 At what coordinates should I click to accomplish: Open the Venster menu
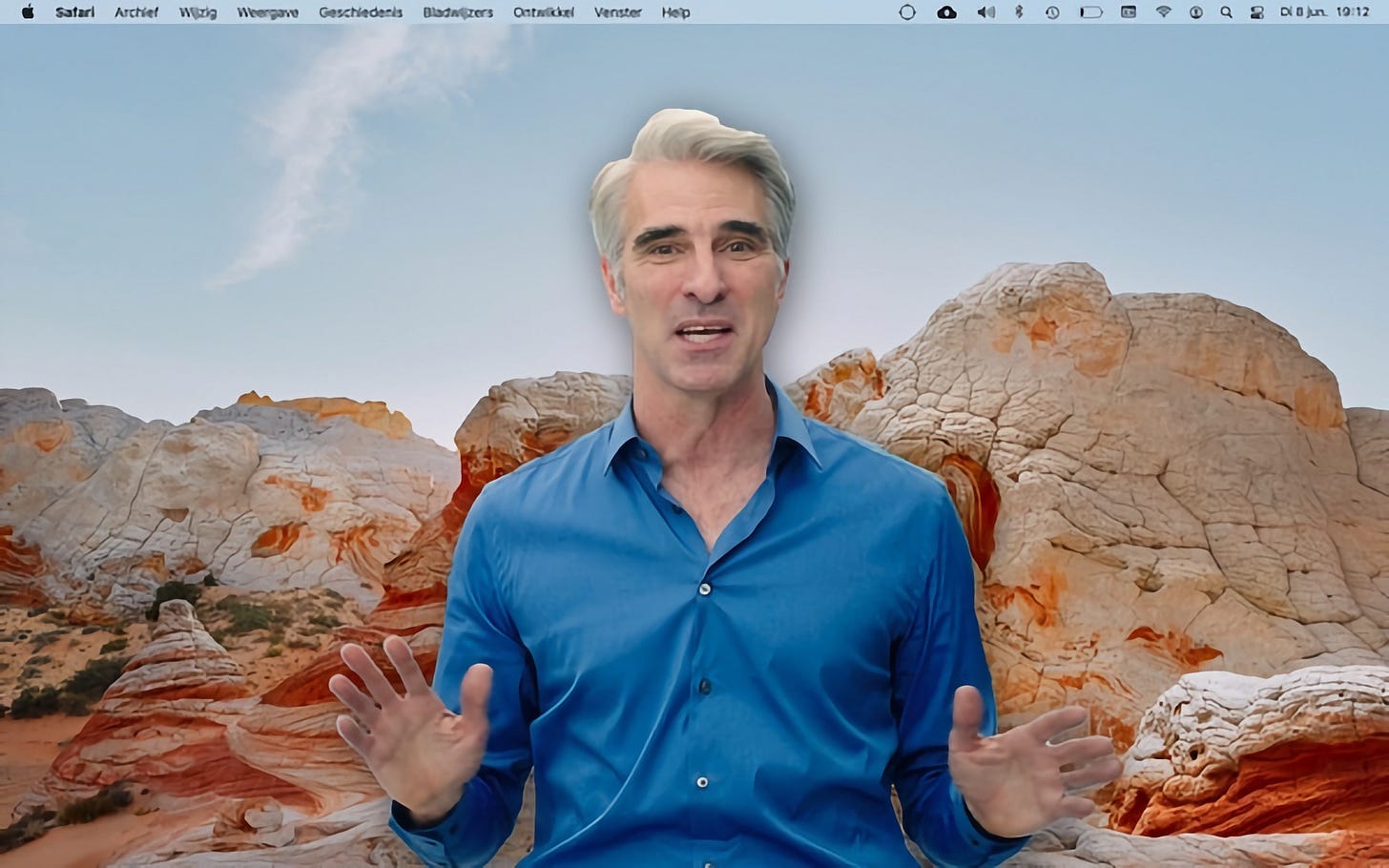tap(617, 12)
